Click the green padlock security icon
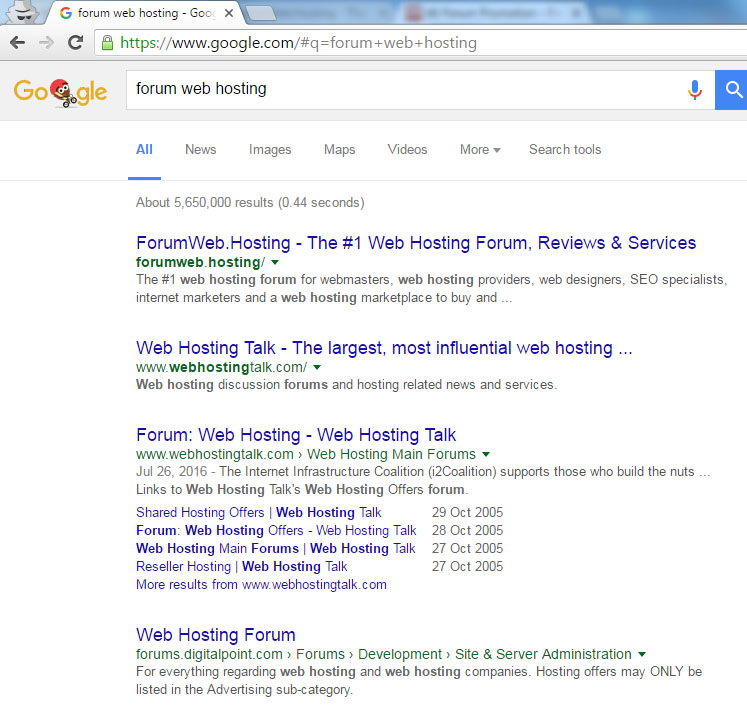 point(108,43)
